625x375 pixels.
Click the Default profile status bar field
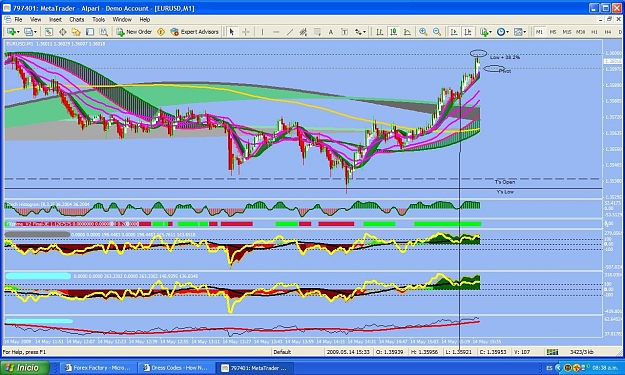point(282,352)
